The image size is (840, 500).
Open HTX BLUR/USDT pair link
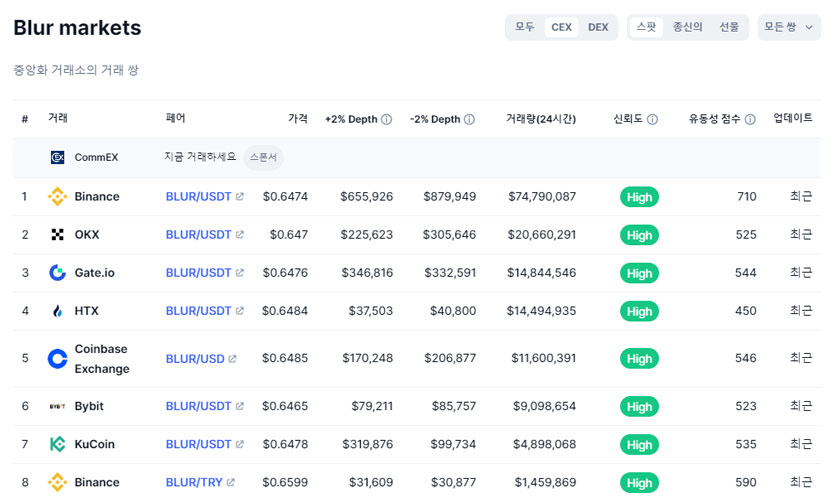pos(198,311)
